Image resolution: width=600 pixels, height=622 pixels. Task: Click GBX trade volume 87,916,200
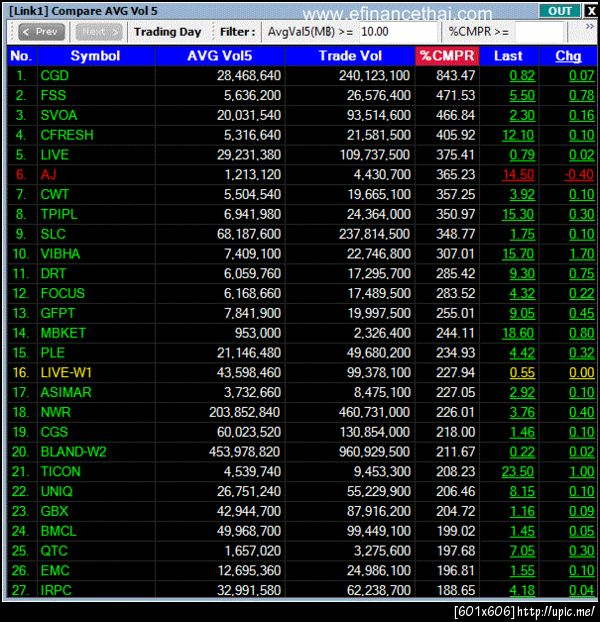tap(379, 511)
